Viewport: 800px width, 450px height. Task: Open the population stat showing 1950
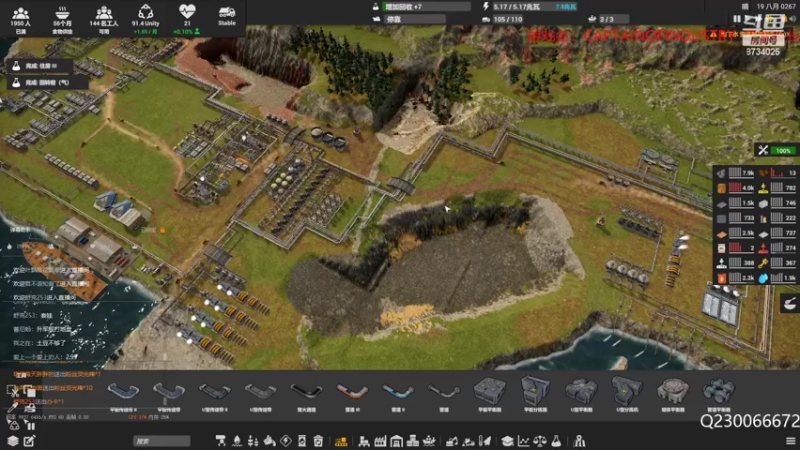click(x=20, y=20)
